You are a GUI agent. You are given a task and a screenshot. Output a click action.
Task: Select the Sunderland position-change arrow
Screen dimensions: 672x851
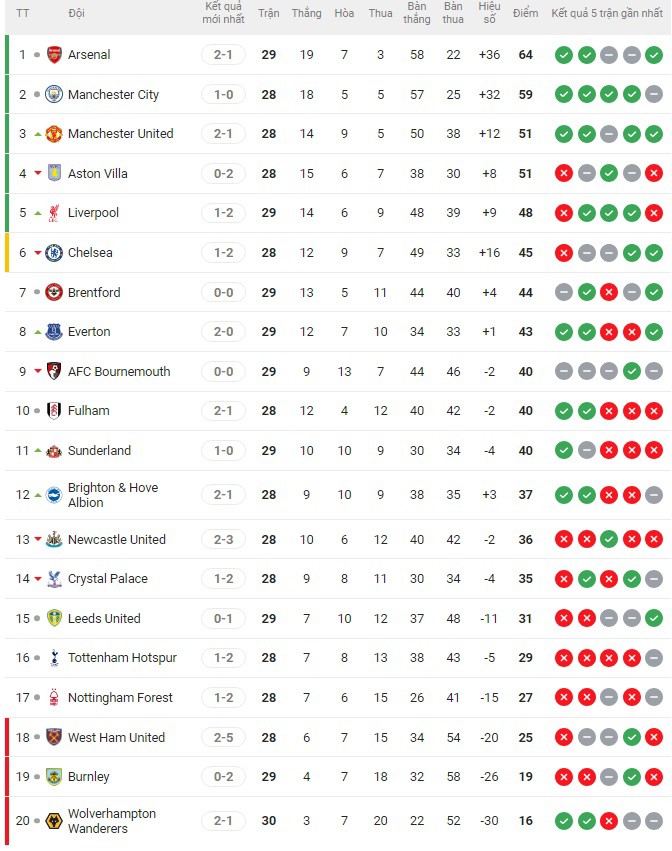coord(38,450)
